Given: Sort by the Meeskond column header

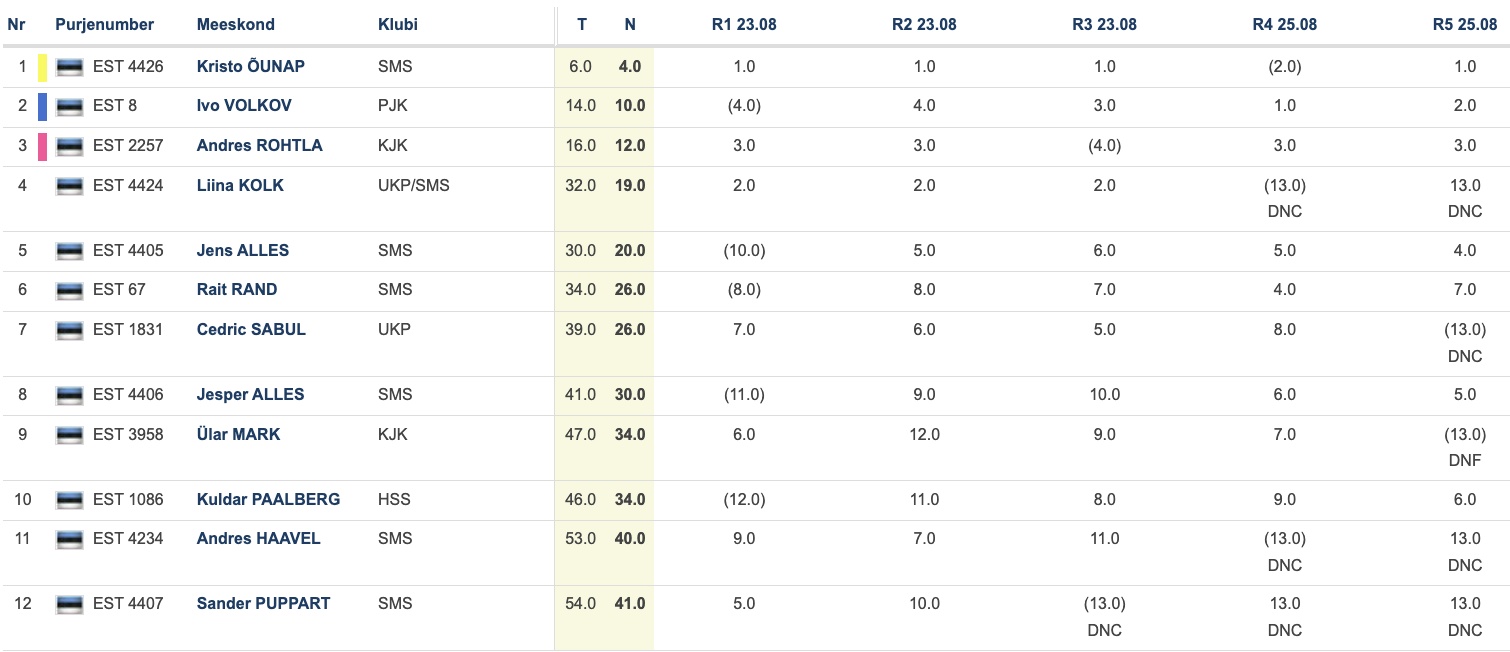Looking at the screenshot, I should pos(236,24).
